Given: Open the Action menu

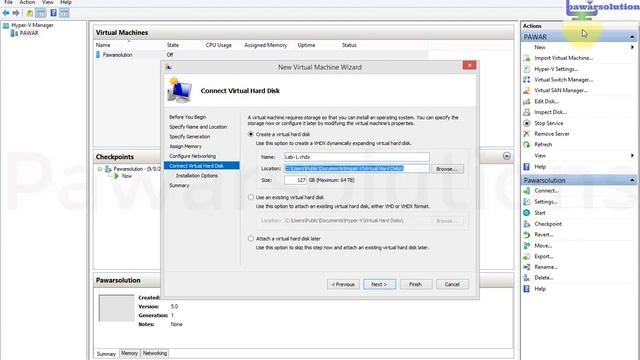Looking at the screenshot, I should (27, 2).
